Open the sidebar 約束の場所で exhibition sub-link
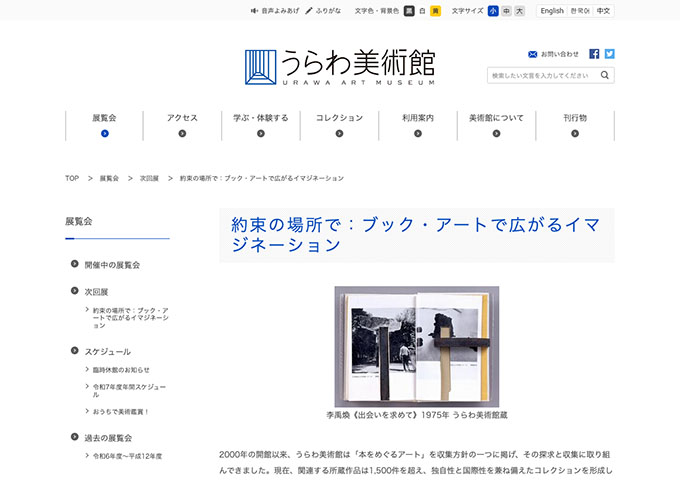 130,318
